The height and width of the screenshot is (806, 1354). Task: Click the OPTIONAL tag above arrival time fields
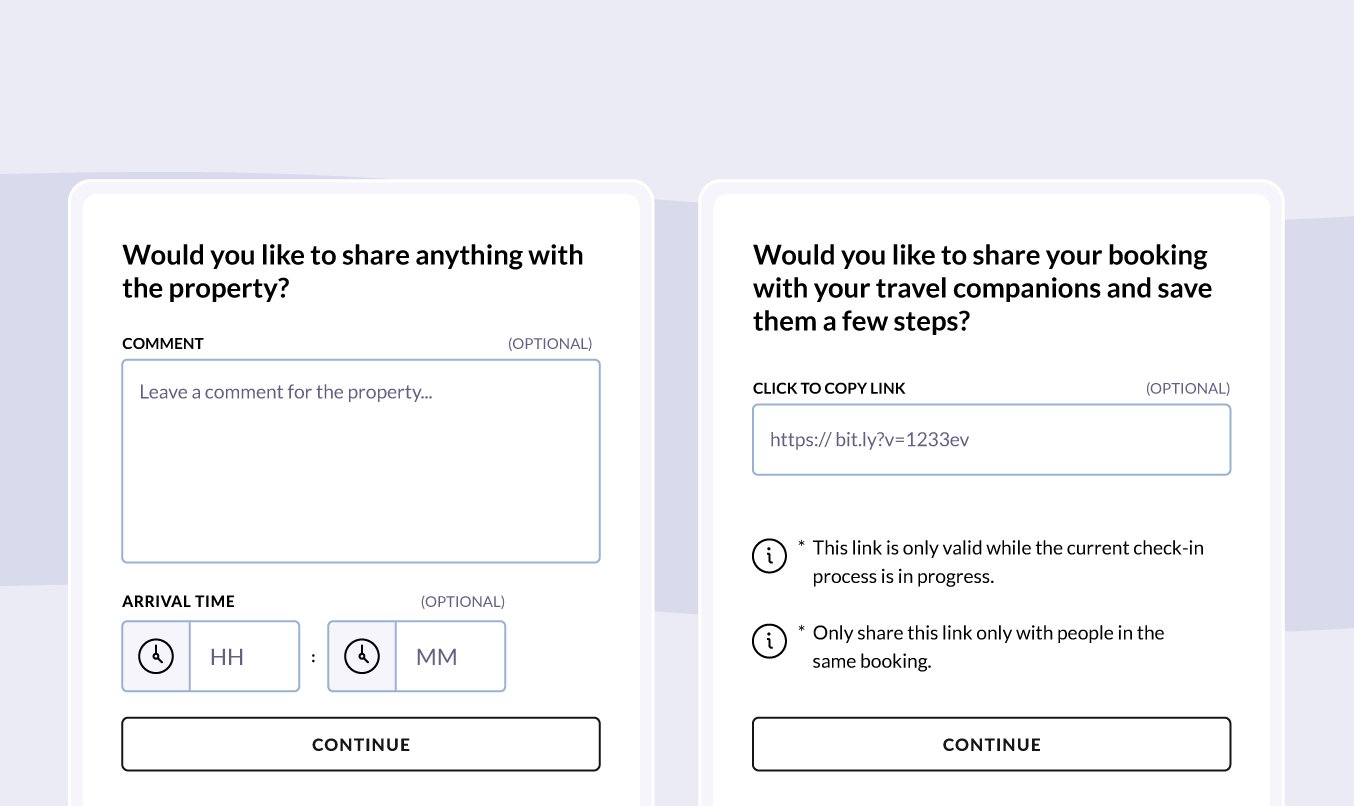coord(463,601)
